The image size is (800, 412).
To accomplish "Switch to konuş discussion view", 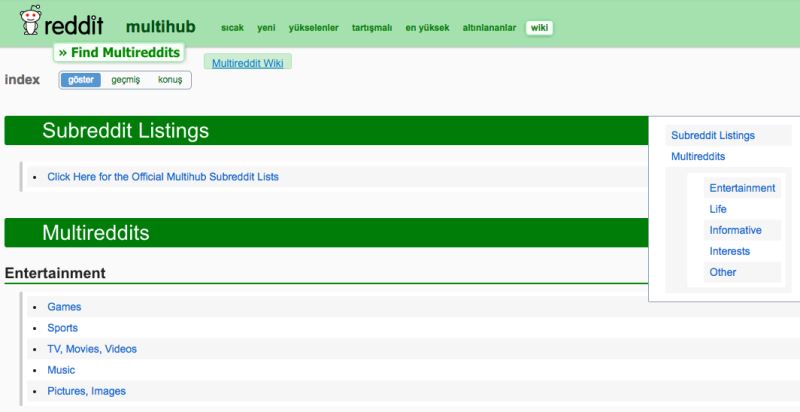I will coord(170,80).
